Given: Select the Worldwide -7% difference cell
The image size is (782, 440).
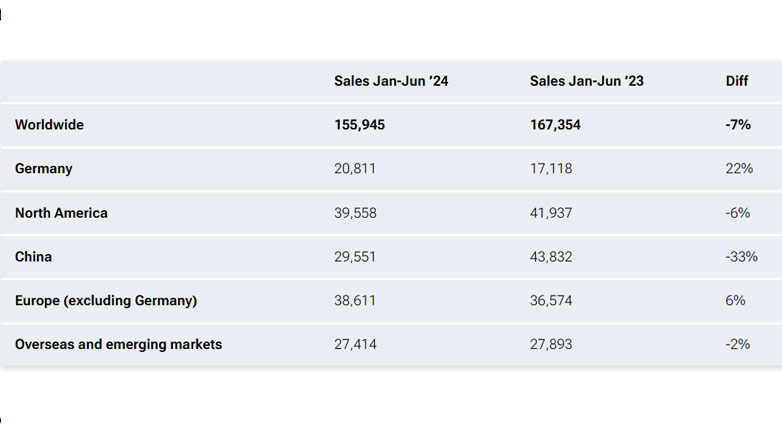Looking at the screenshot, I should click(x=739, y=125).
